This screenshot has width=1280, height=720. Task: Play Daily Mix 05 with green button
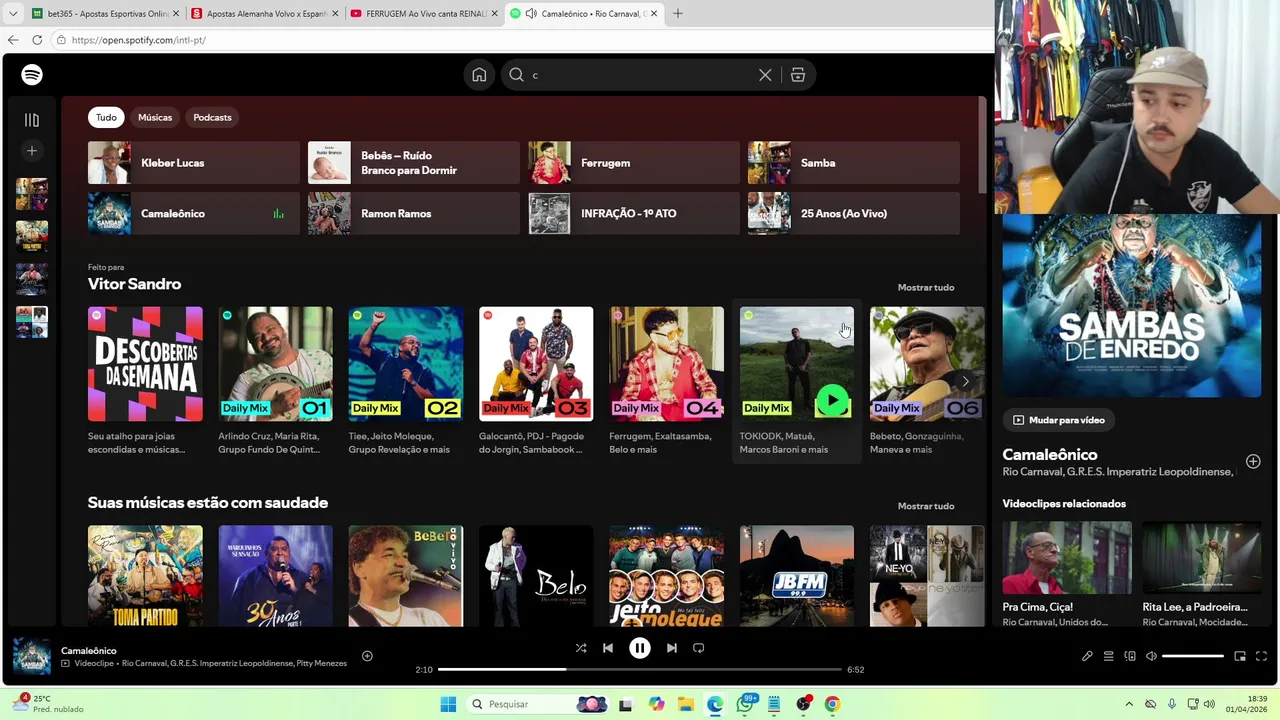[x=832, y=400]
